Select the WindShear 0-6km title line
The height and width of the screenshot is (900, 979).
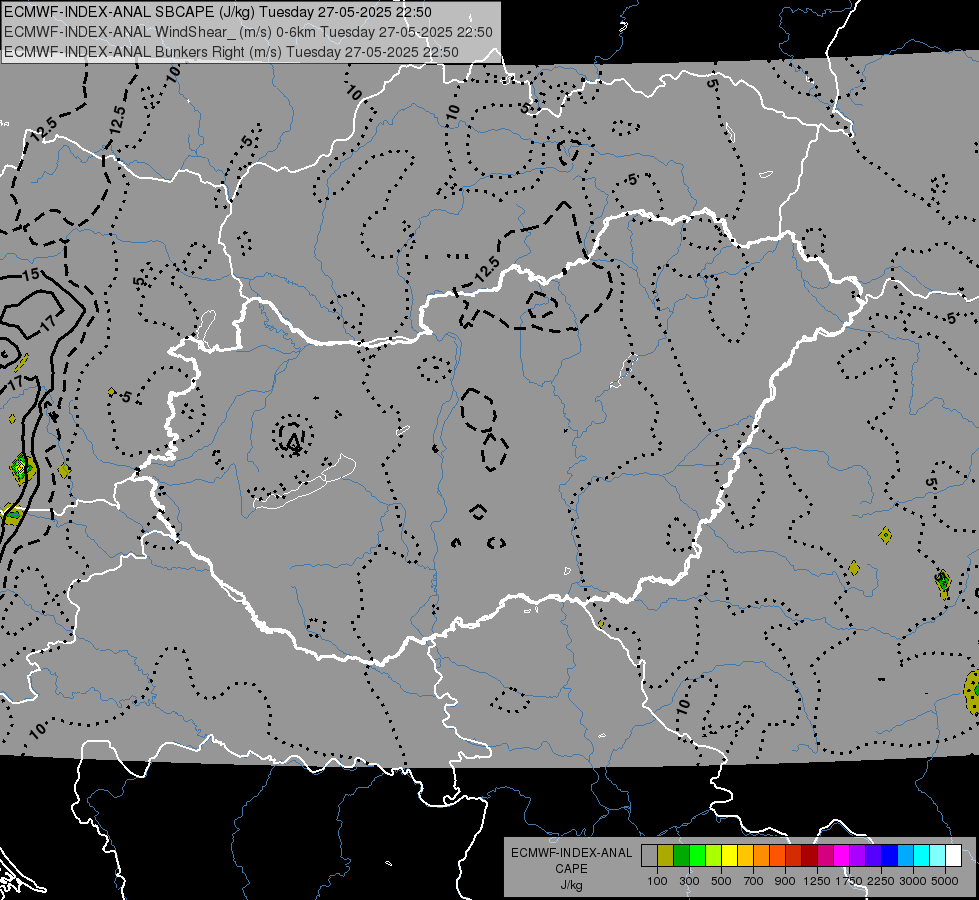coord(248,32)
